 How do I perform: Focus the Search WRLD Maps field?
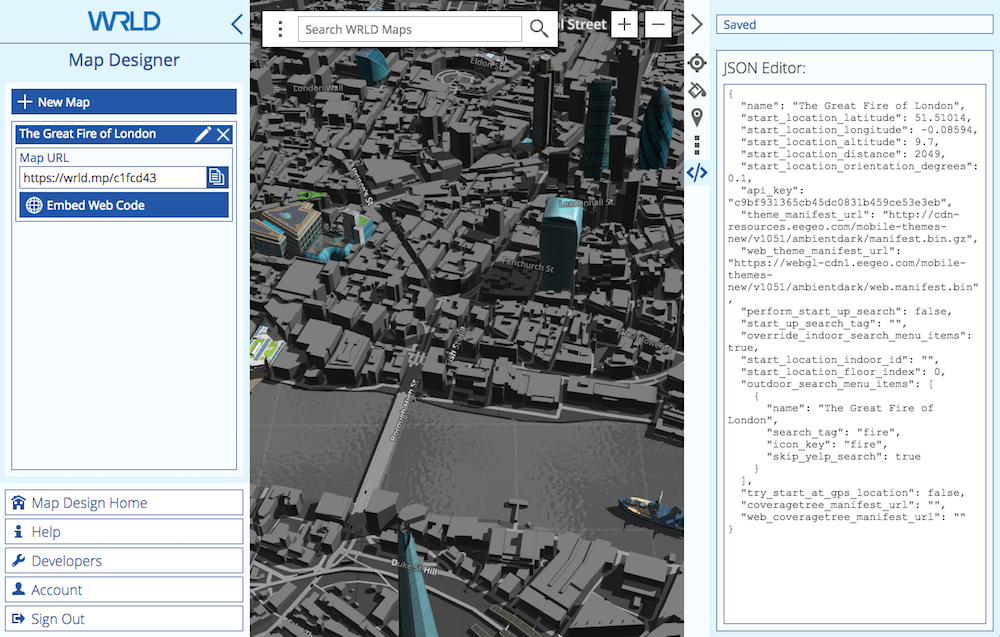410,29
